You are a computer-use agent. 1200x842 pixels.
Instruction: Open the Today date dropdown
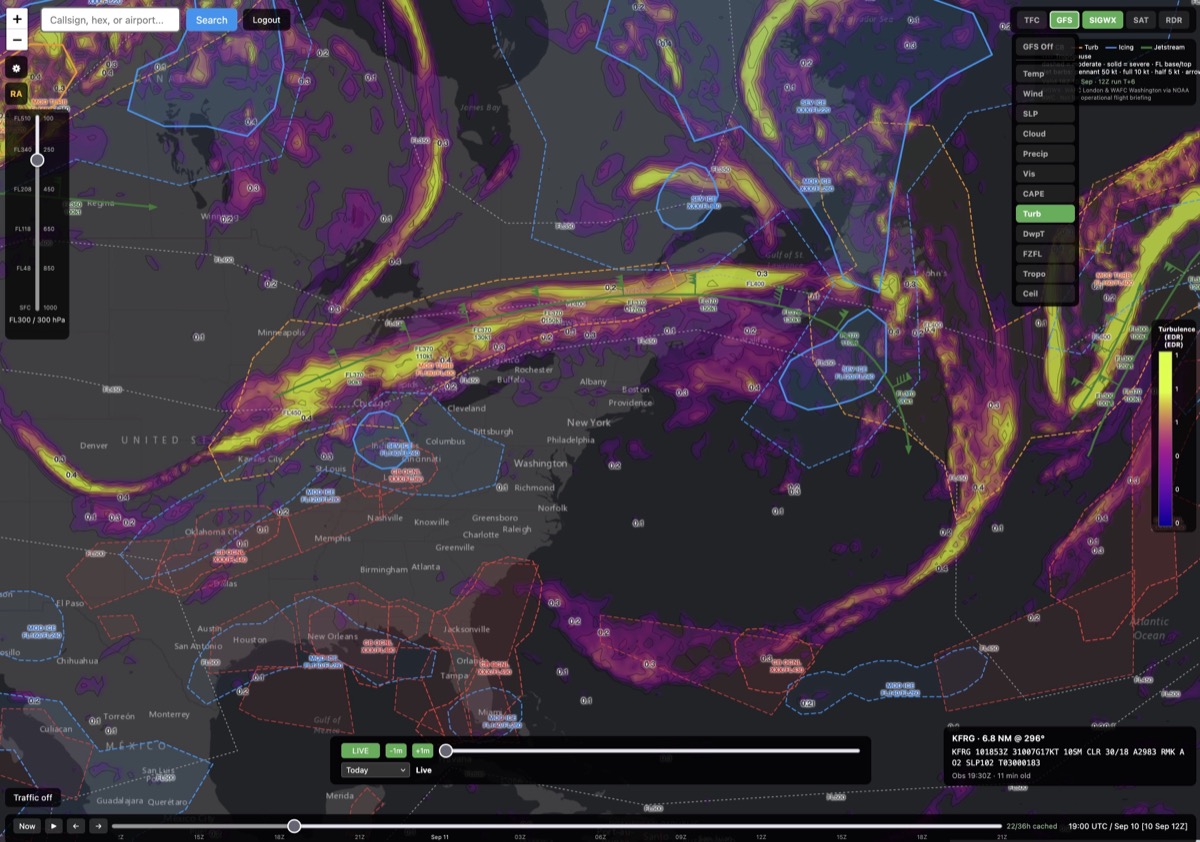click(375, 770)
